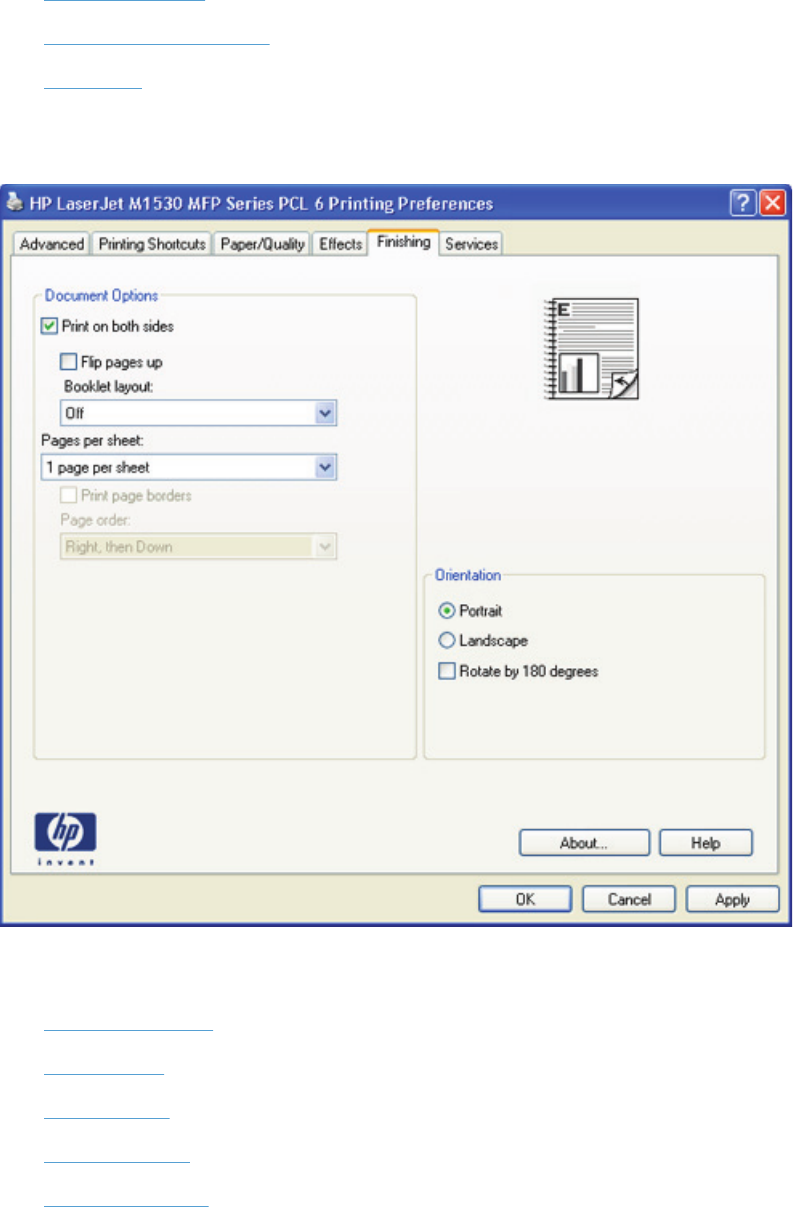Open the Services tab
This screenshot has height=1207, width=793.
tap(471, 245)
